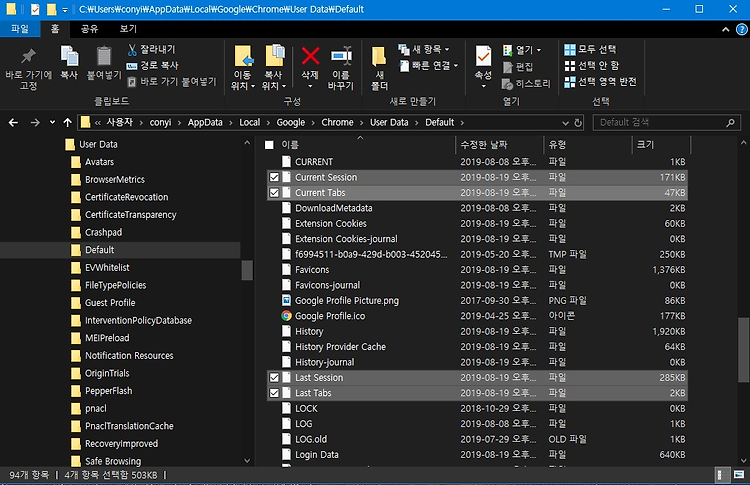The image size is (750, 485).
Task: Invert selection (선택 영역 반전)
Action: click(x=600, y=82)
